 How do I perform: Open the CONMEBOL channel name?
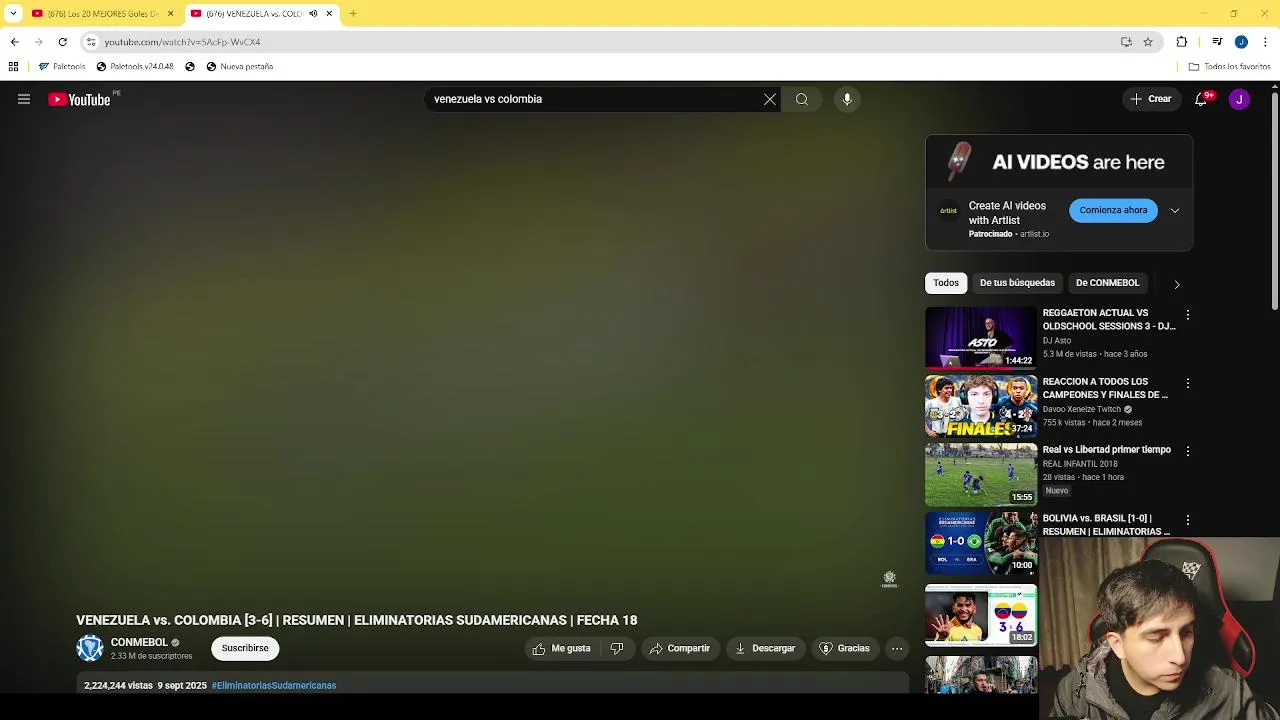(139, 642)
